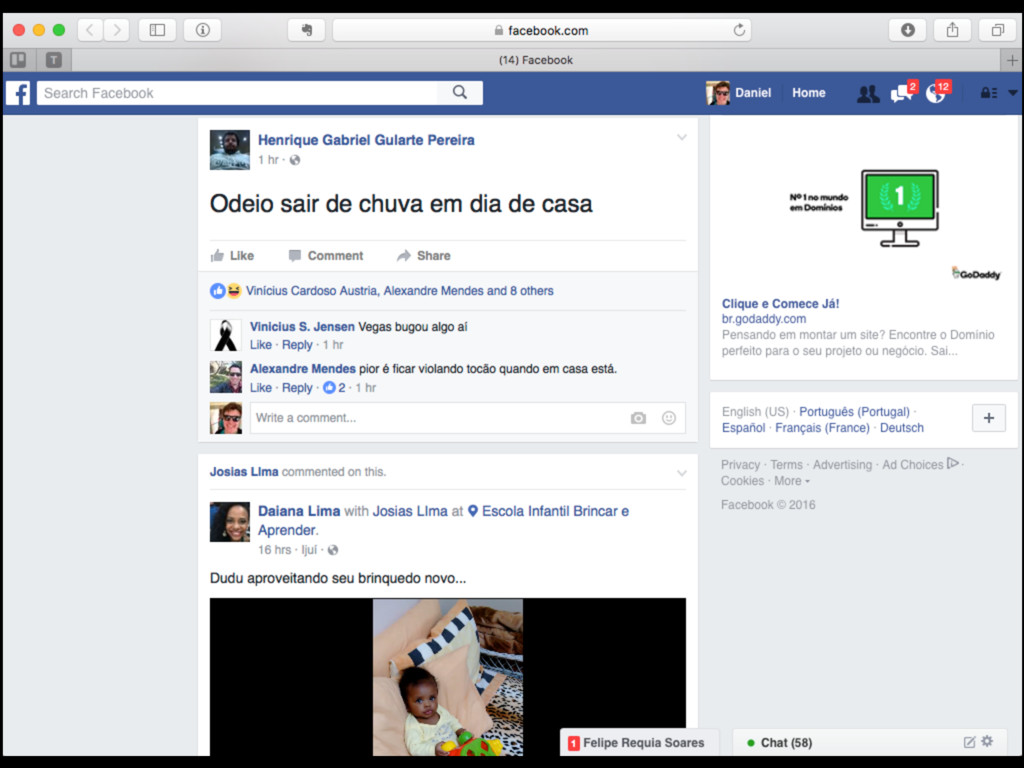Focus the Search Facebook field
The image size is (1024, 768).
pos(236,93)
